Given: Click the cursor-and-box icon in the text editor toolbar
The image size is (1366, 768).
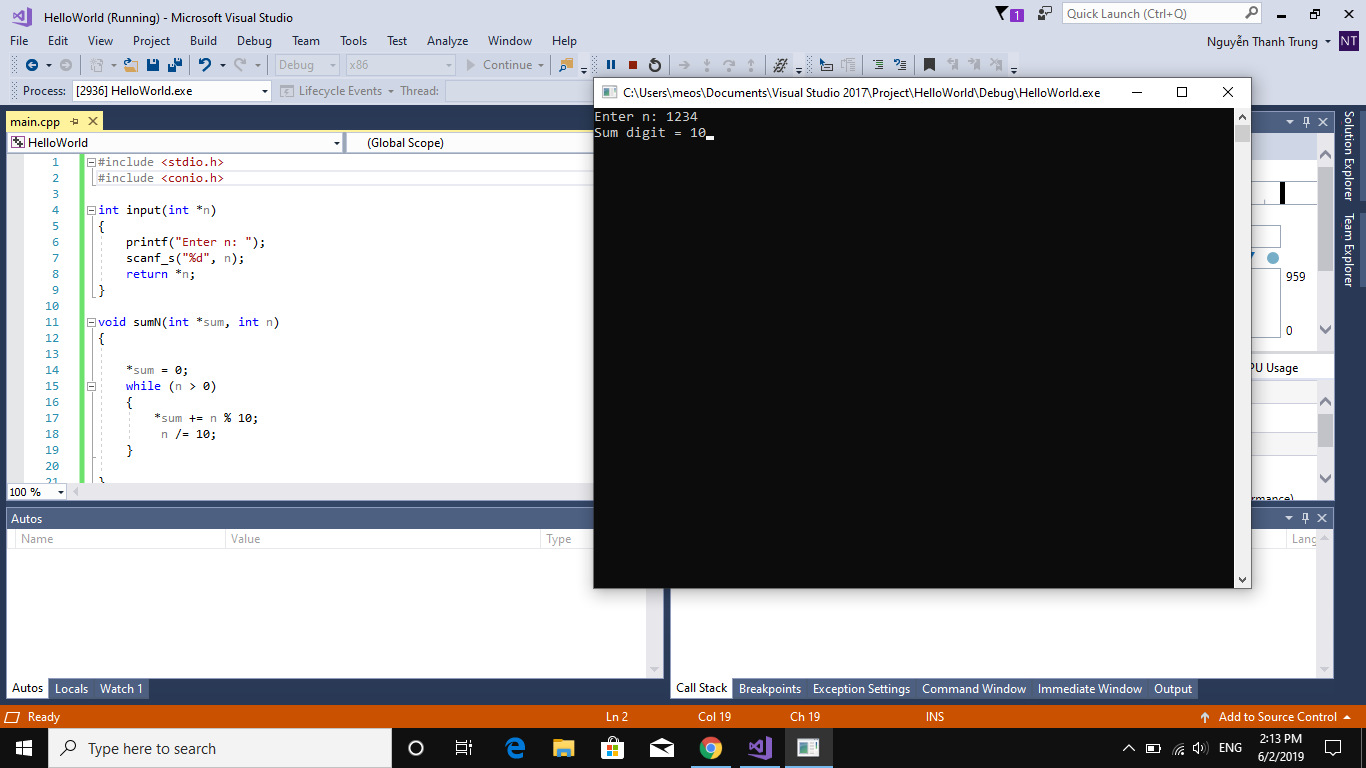Looking at the screenshot, I should click(x=826, y=65).
